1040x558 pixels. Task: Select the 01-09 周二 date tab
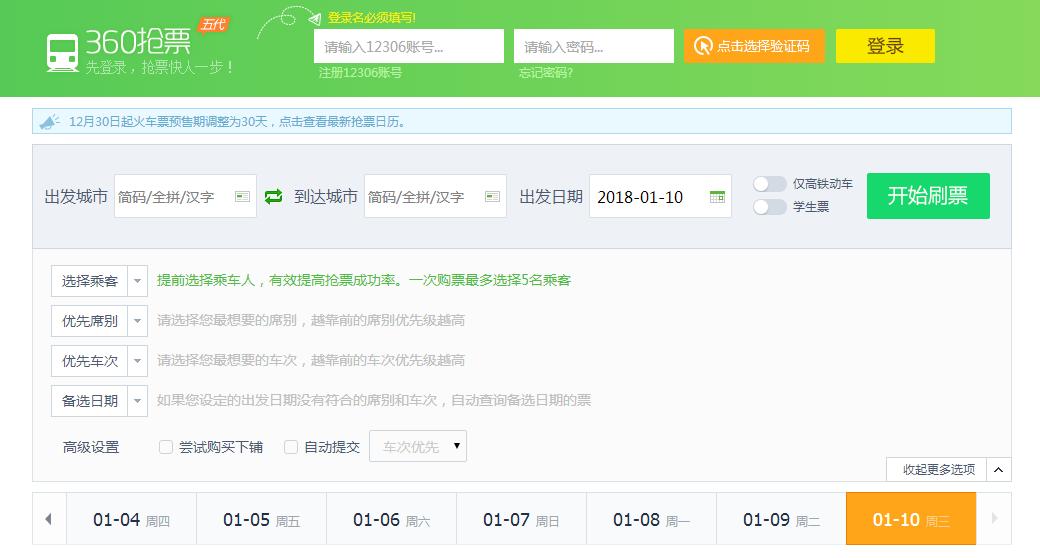pyautogui.click(x=781, y=520)
